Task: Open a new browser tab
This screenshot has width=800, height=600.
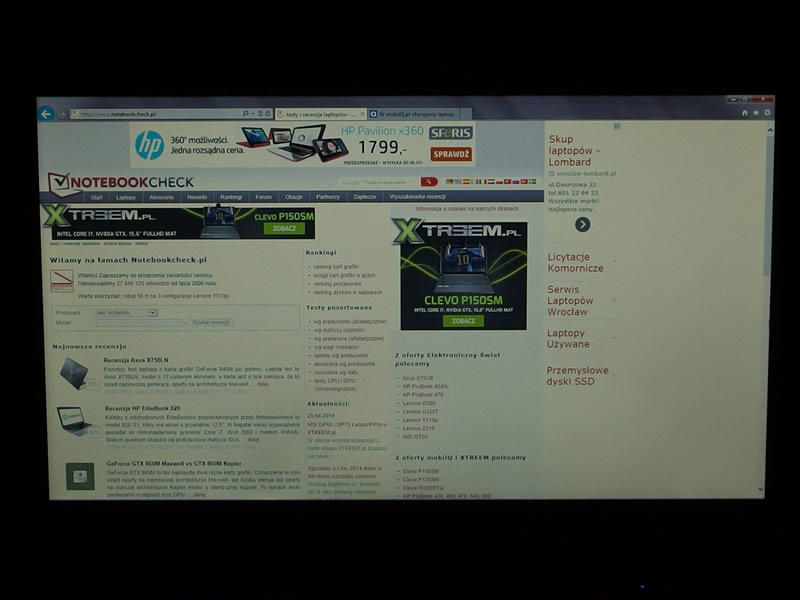Action: [466, 114]
